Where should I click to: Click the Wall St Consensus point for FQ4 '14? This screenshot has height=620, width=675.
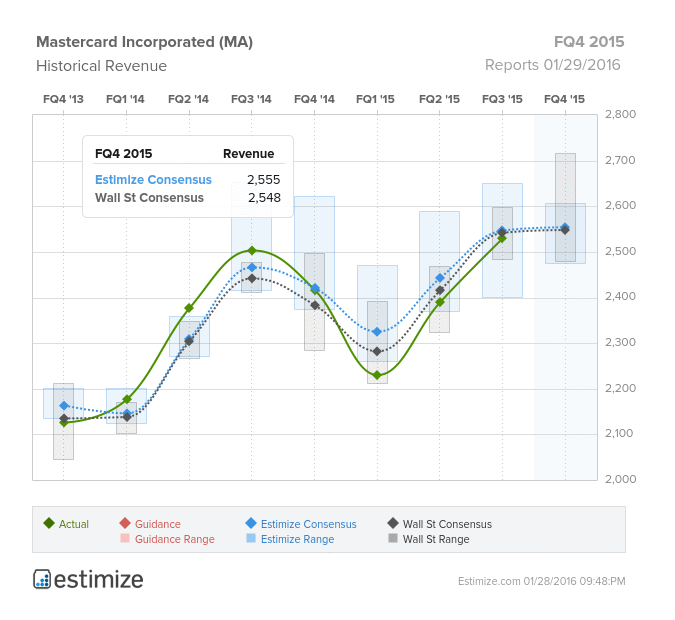click(x=315, y=306)
